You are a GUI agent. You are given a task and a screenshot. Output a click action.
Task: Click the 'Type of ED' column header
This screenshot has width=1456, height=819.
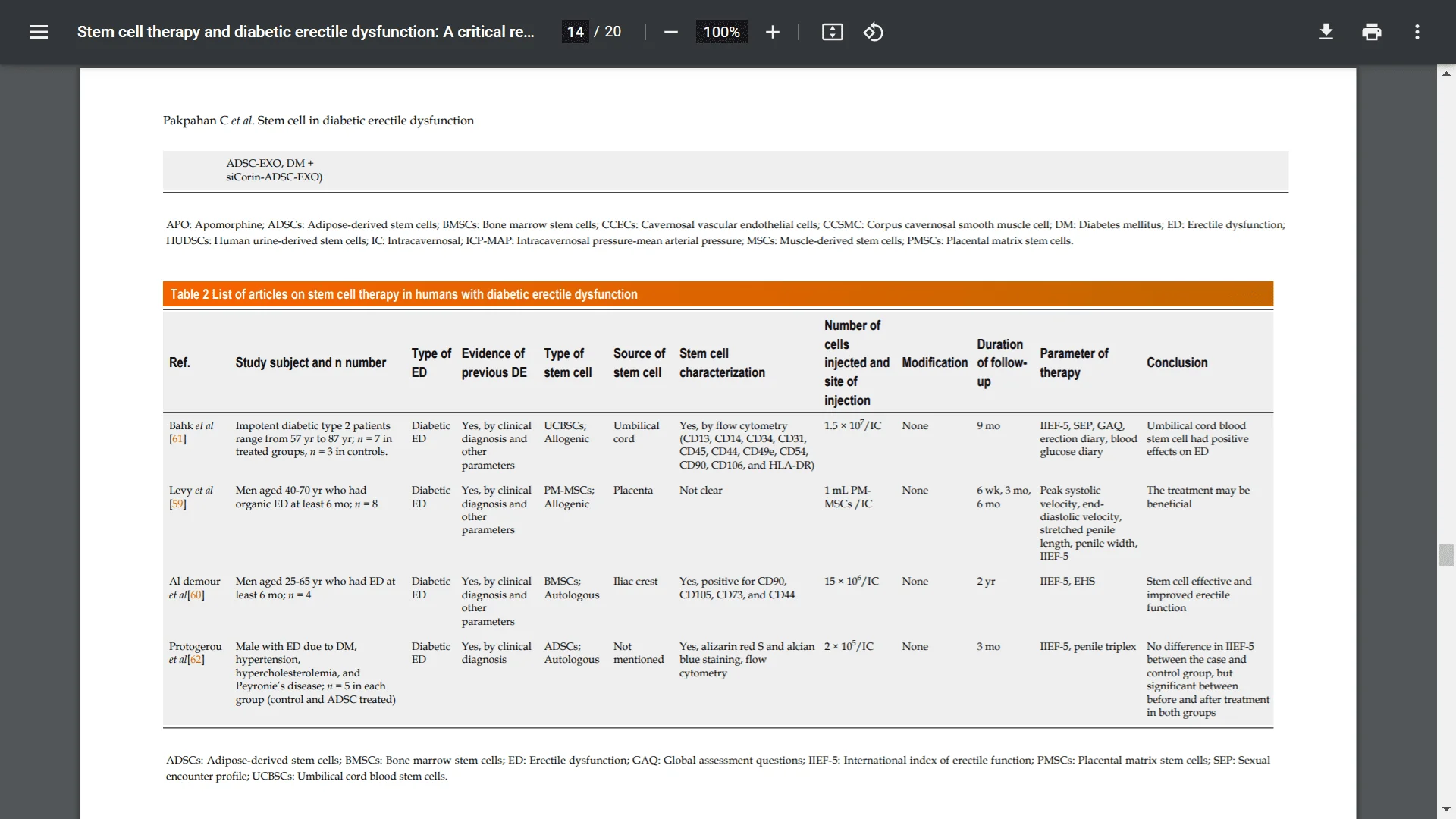[x=431, y=362]
